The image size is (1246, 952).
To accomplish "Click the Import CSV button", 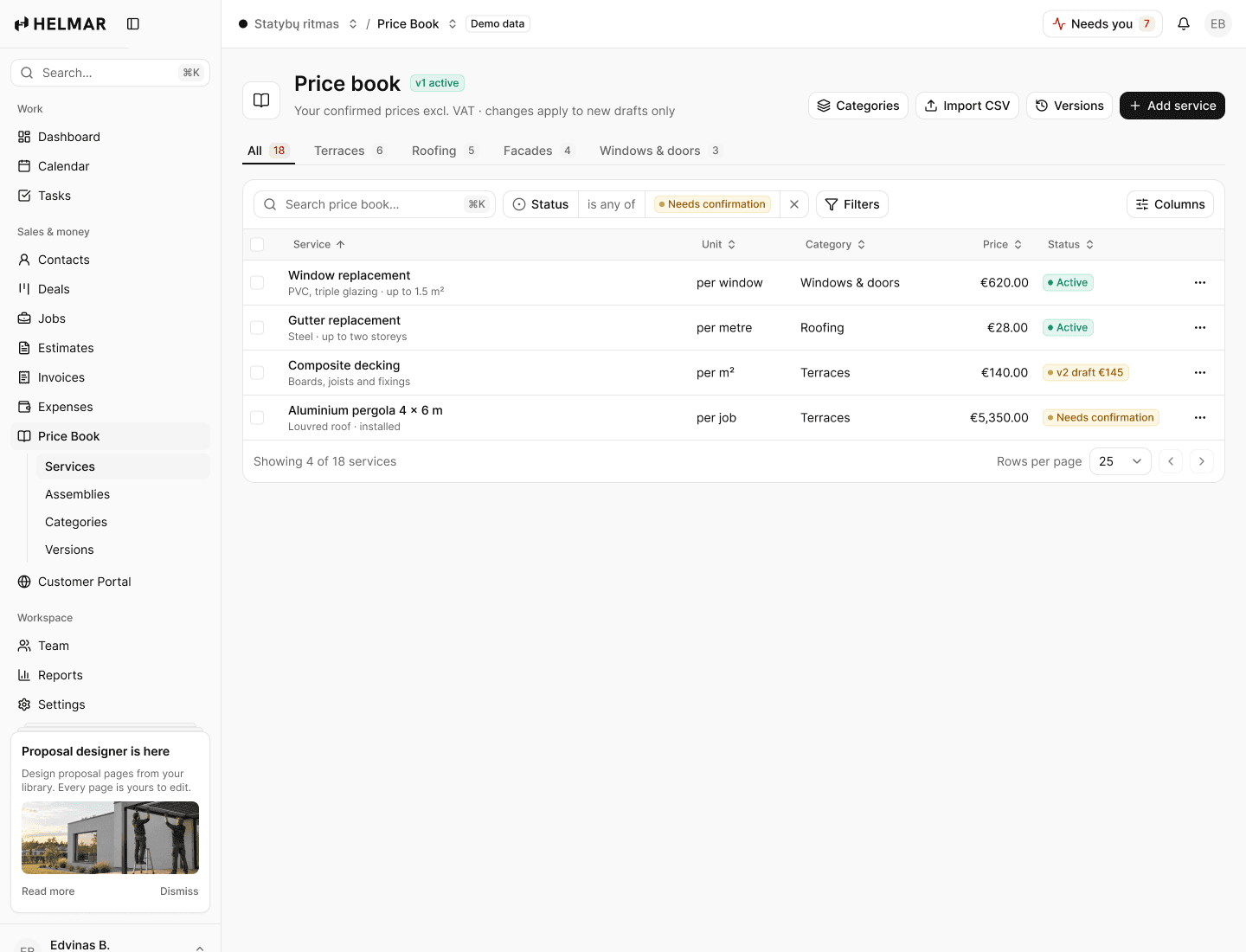I will [x=967, y=106].
